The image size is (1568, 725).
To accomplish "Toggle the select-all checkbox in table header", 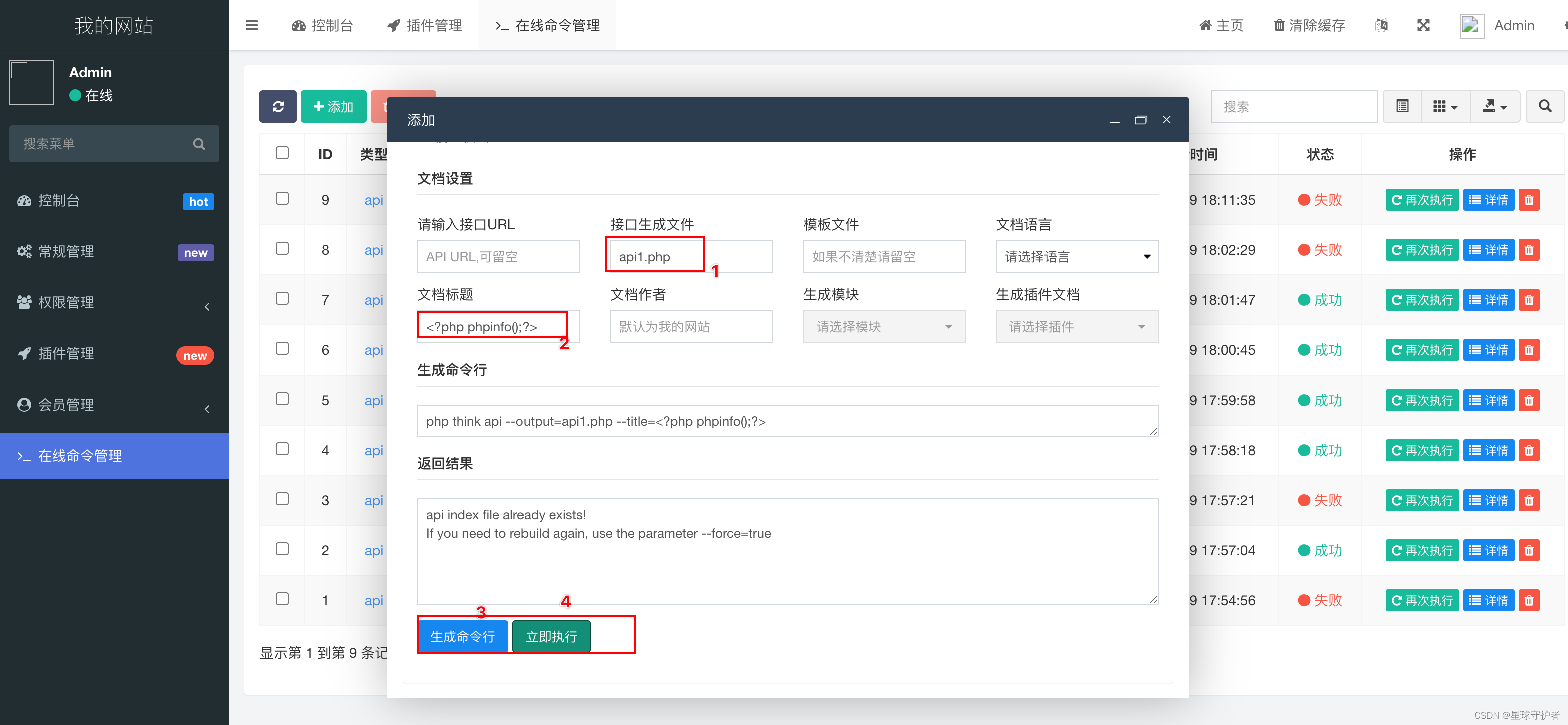I will 282,153.
